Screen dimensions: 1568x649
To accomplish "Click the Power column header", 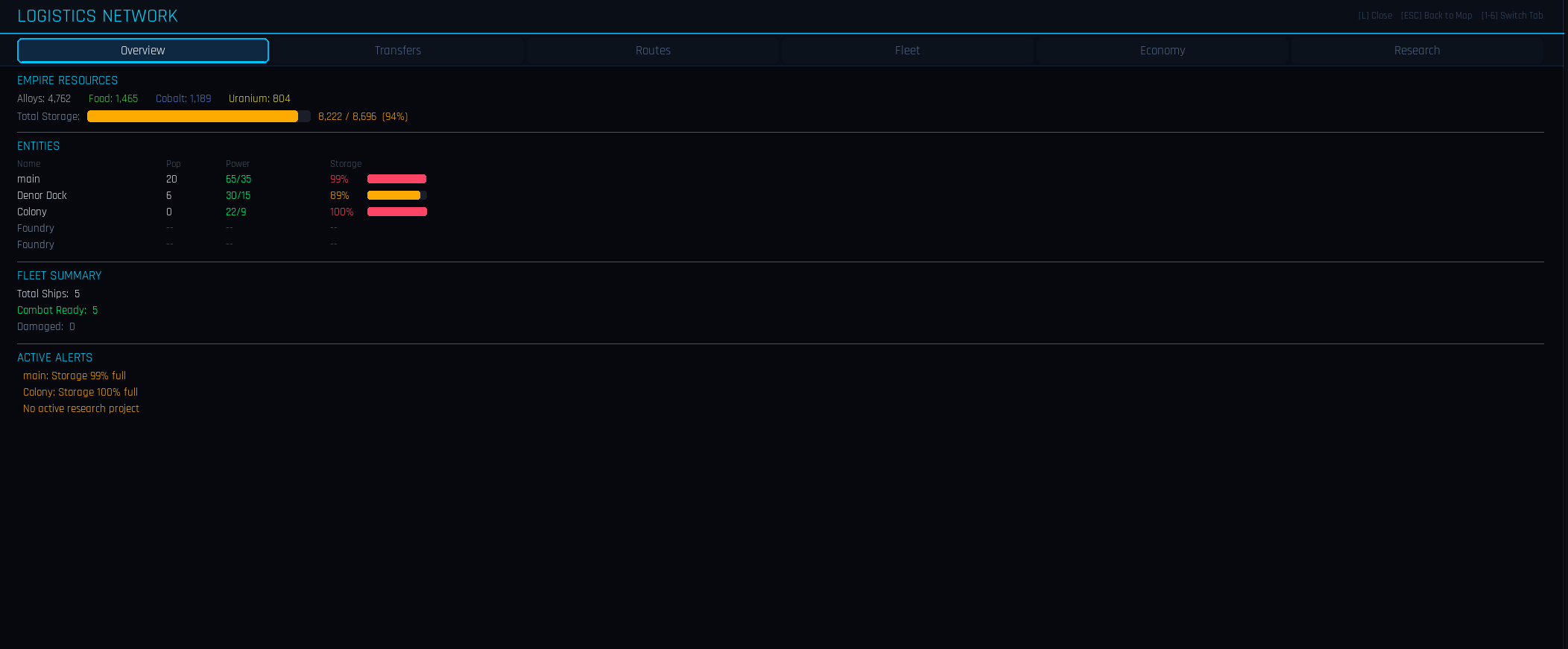I will click(x=238, y=164).
